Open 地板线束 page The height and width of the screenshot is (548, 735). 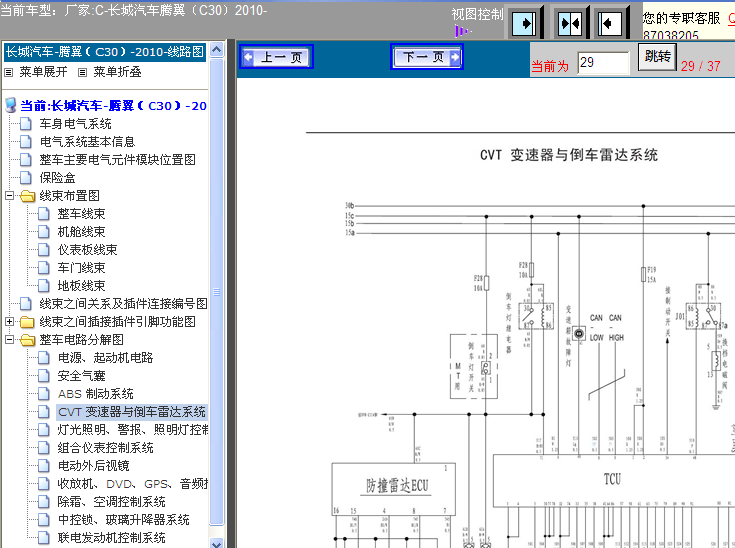point(81,285)
